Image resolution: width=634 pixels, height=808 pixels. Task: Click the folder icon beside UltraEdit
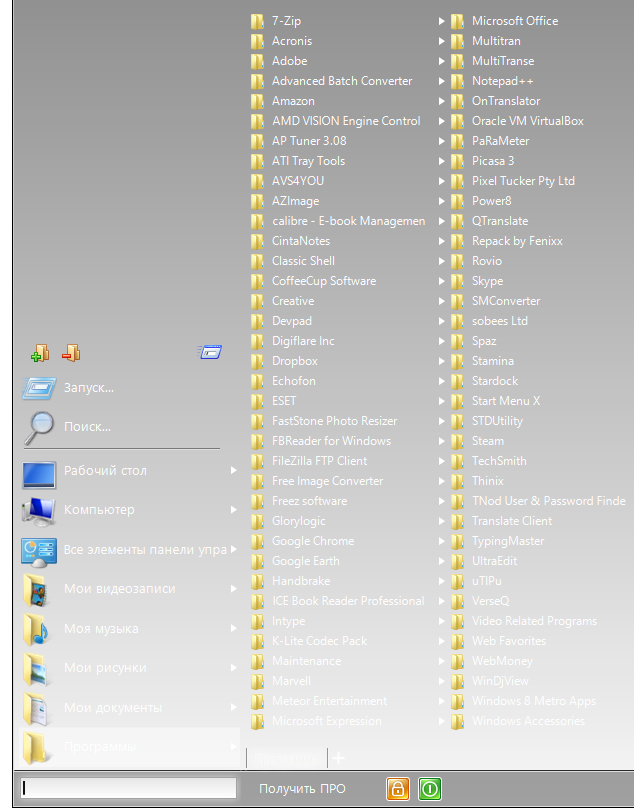(457, 561)
